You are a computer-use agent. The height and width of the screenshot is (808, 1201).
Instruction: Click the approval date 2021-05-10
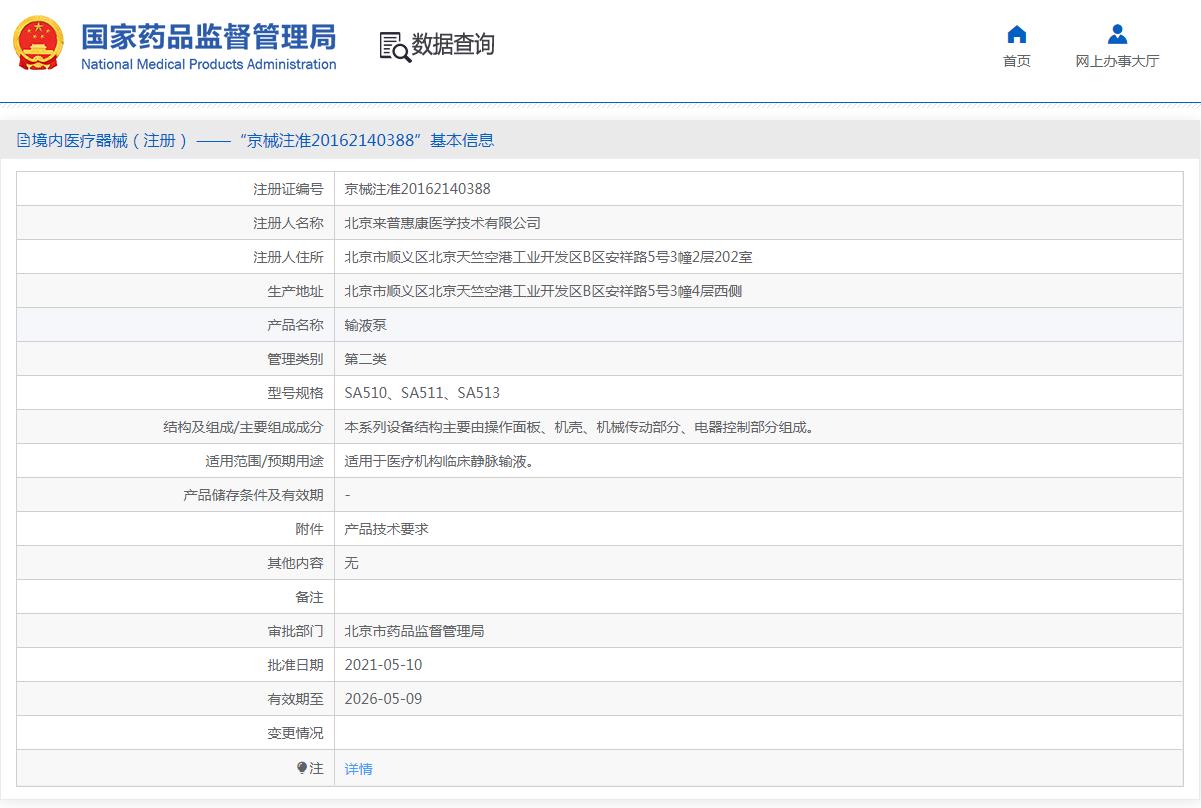point(383,665)
